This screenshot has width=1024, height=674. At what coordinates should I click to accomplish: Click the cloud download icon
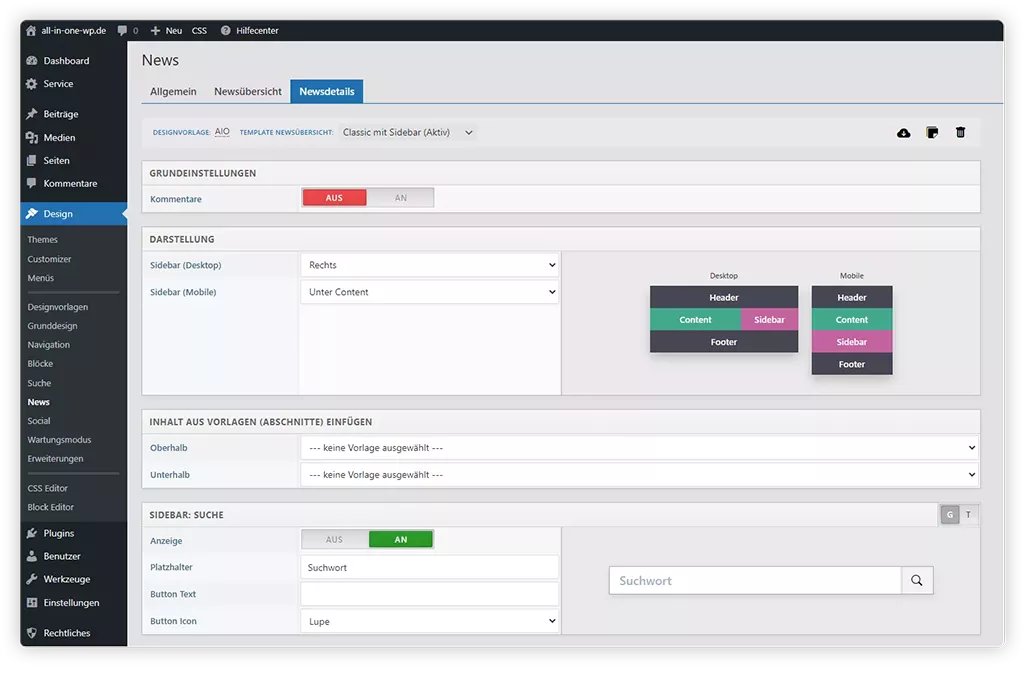[904, 132]
